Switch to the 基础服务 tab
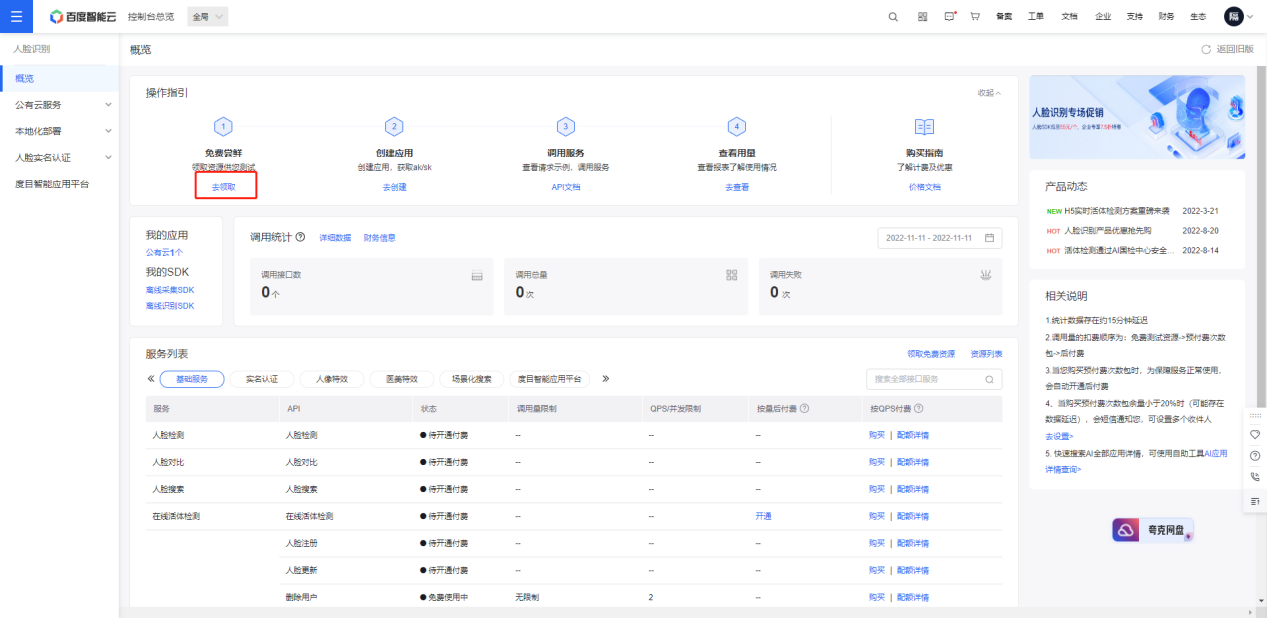 pos(192,379)
